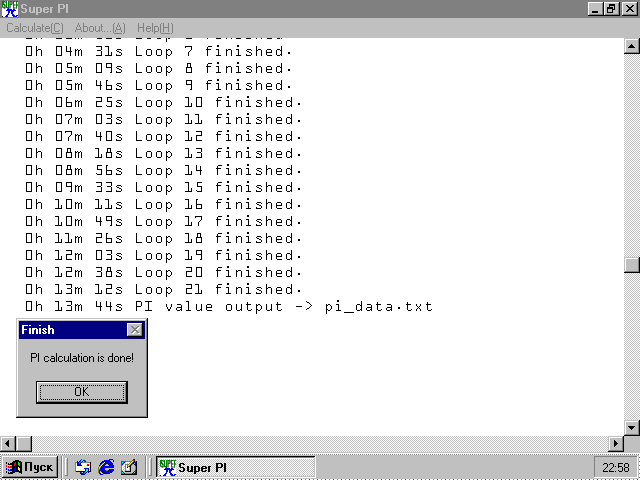The width and height of the screenshot is (640, 480).
Task: Click the 'PI calculation is done!' message
Action: (x=82, y=358)
